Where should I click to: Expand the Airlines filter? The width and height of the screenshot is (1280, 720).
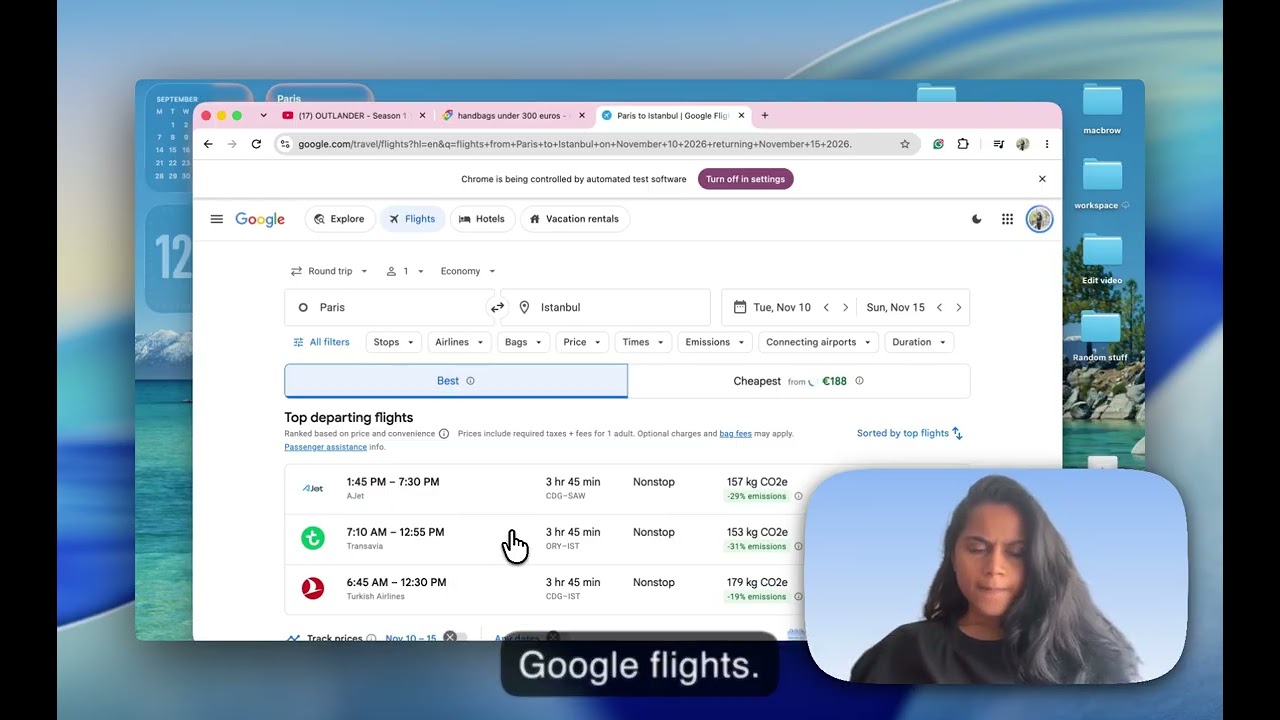(459, 342)
